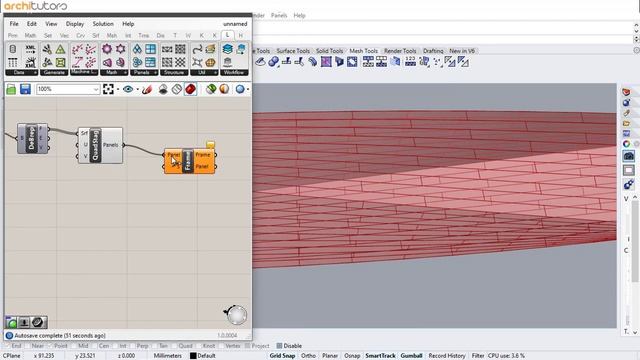The image size is (640, 360).
Task: Click the Frame output of orange component
Action: click(x=202, y=155)
